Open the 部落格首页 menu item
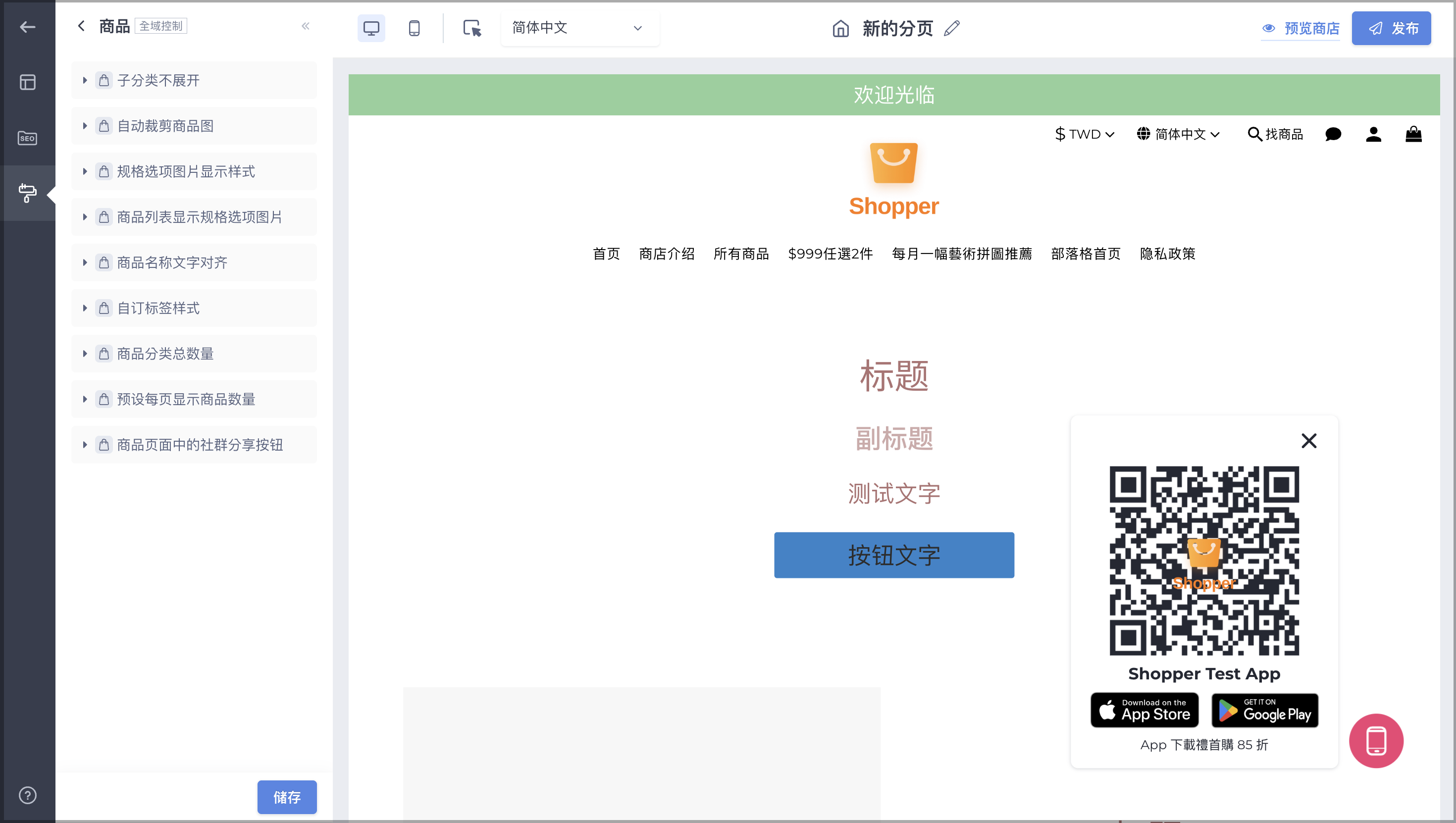 [1086, 254]
